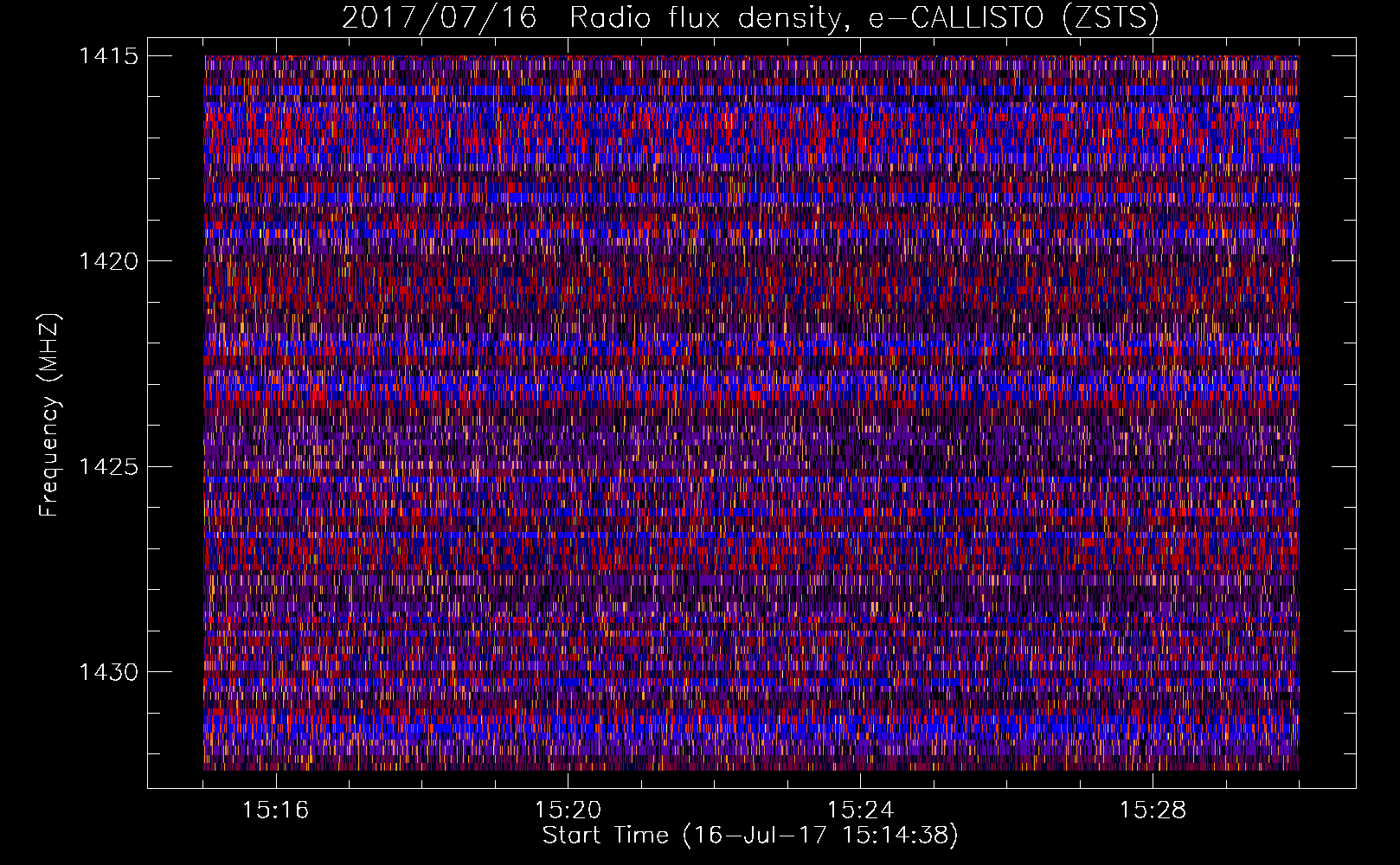Click the 'Frequency (MHZ)' axis label
Screen dimensions: 1400x865
(x=50, y=415)
